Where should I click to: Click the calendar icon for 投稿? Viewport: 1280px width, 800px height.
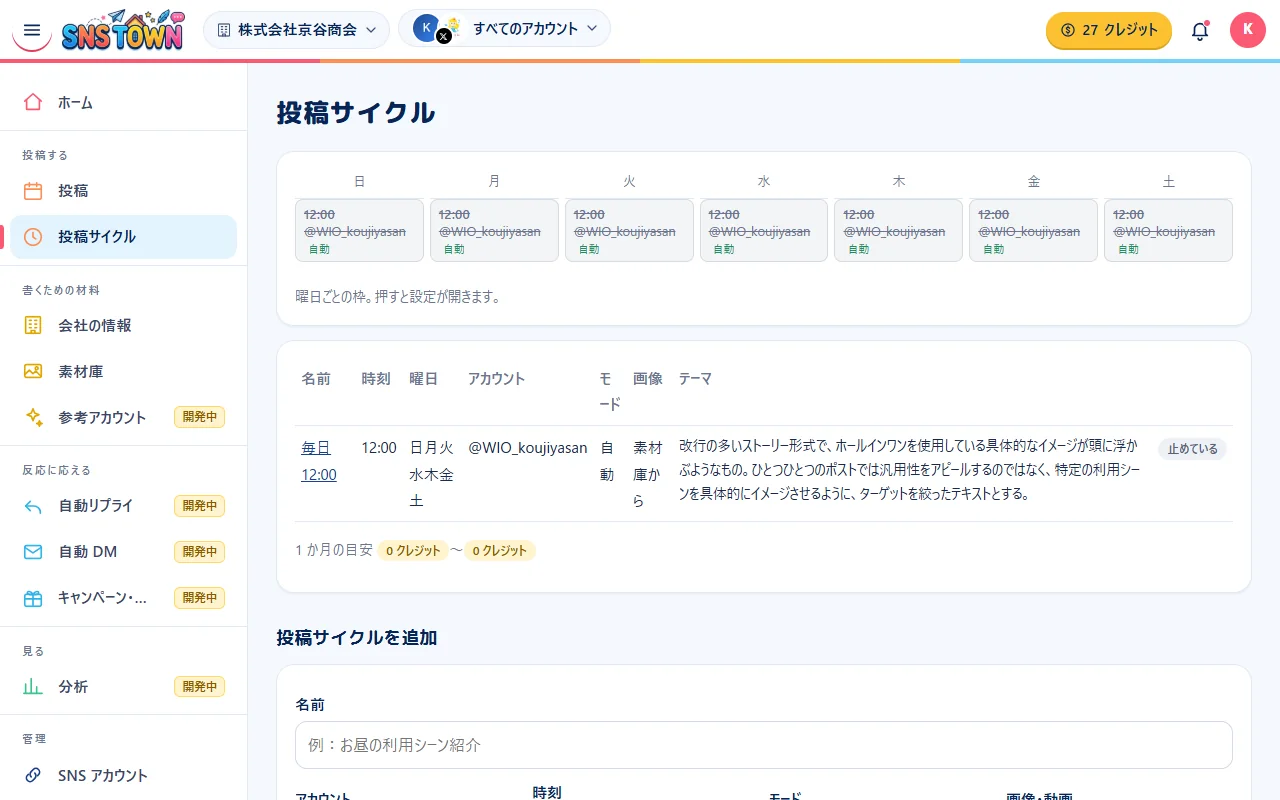pyautogui.click(x=33, y=191)
